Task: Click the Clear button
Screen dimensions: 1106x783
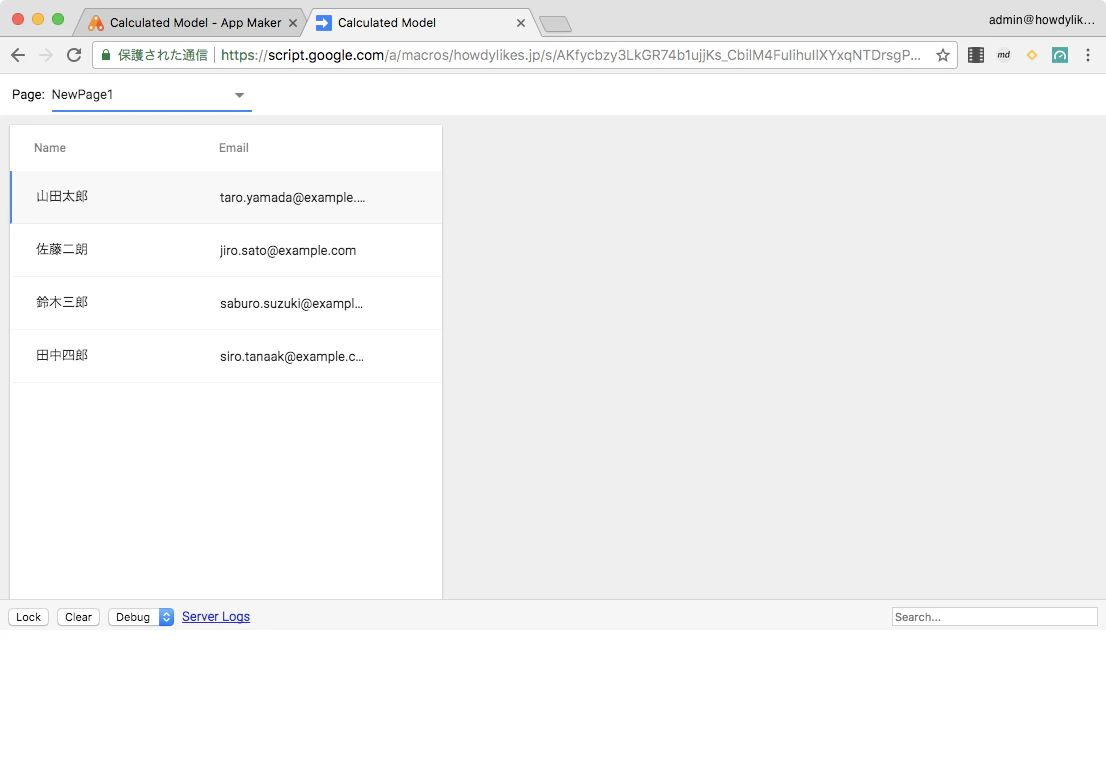Action: tap(78, 617)
